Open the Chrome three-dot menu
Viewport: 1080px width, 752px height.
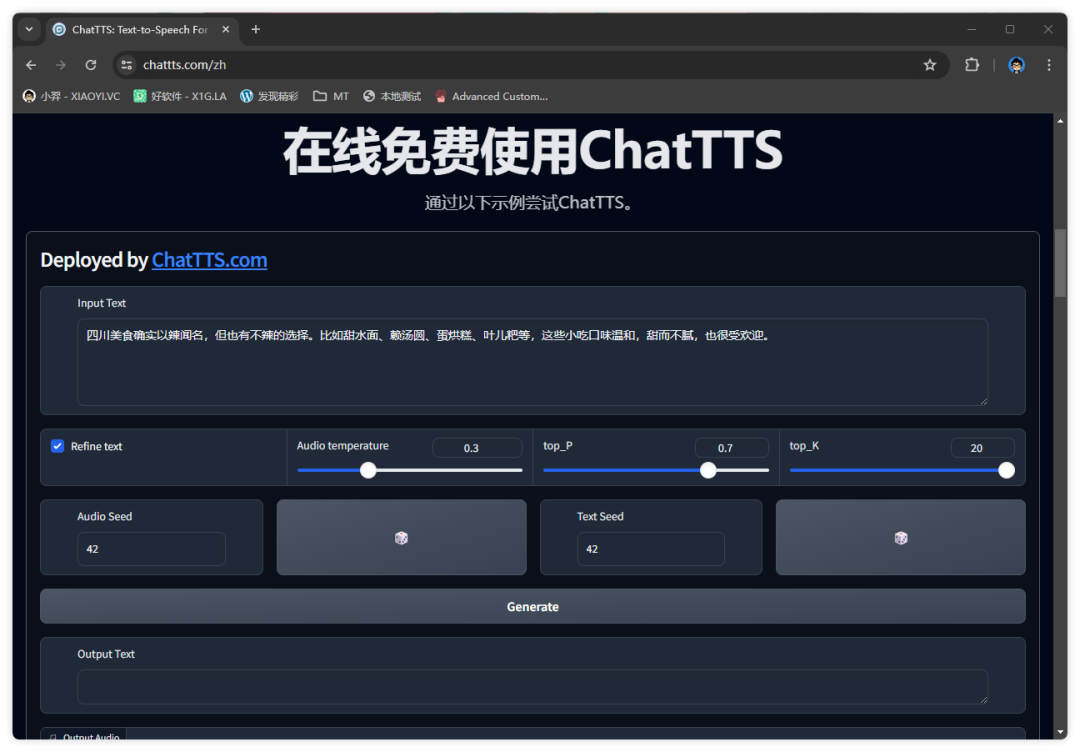tap(1049, 65)
